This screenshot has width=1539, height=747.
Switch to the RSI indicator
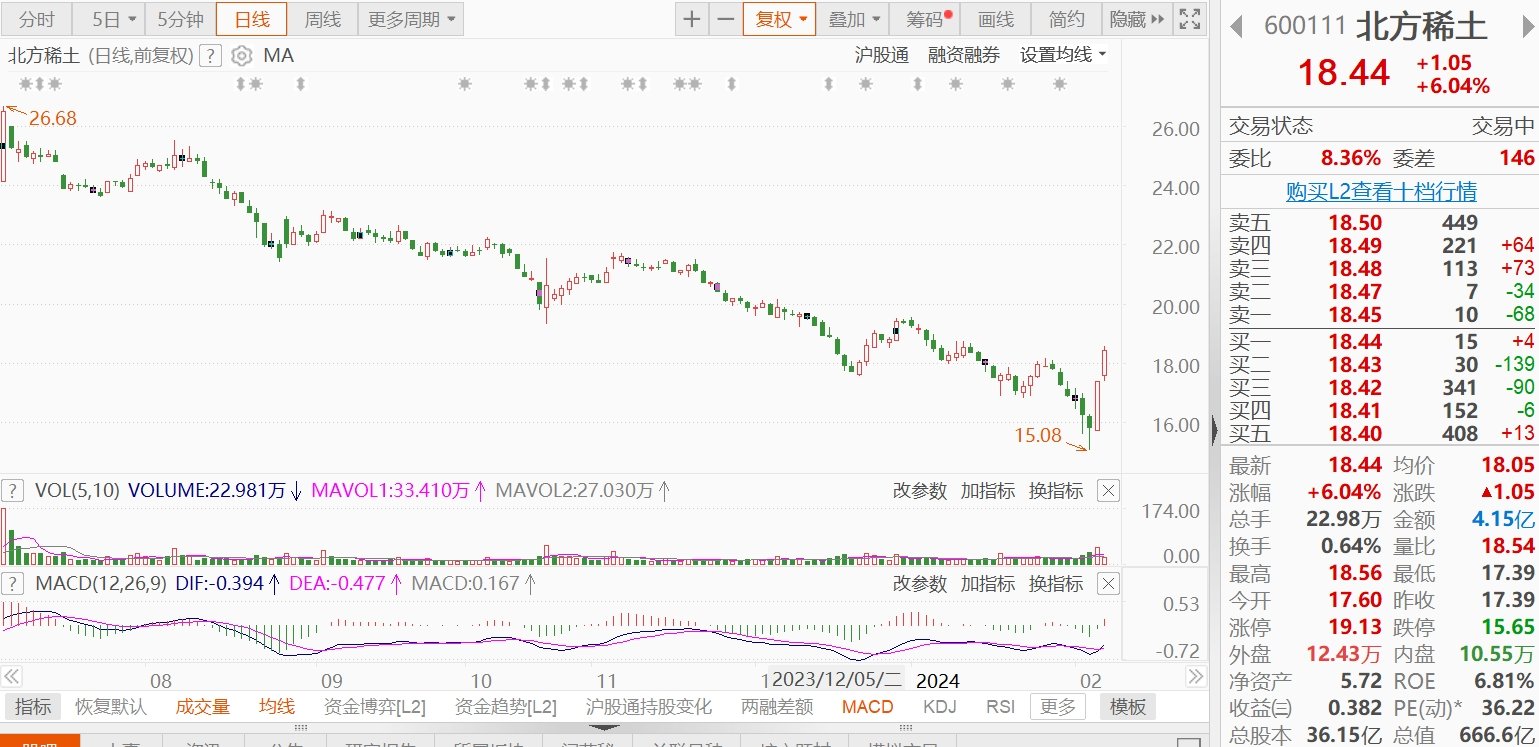pyautogui.click(x=1001, y=707)
